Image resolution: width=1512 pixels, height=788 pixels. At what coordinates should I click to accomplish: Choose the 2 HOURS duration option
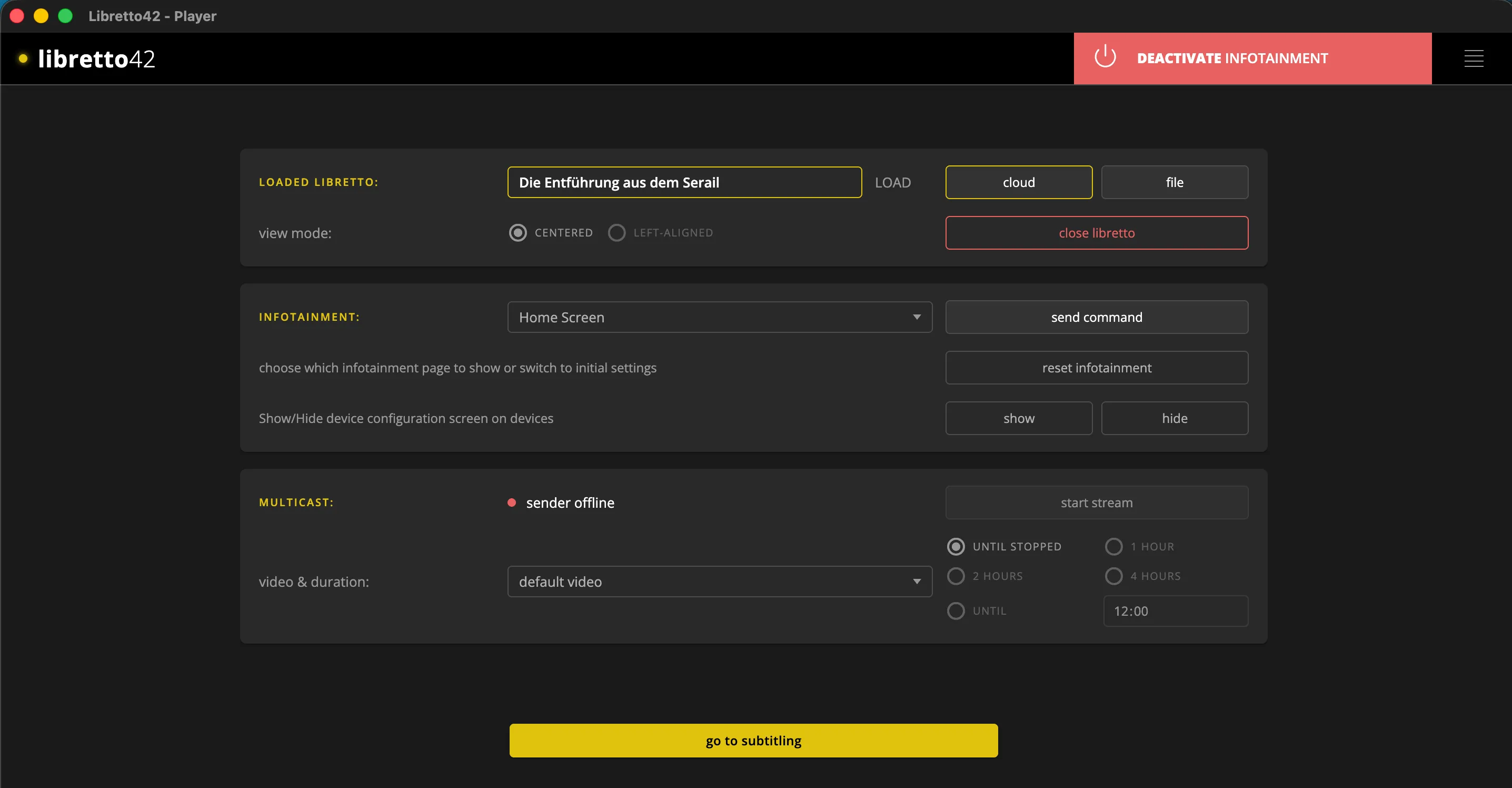coord(956,575)
